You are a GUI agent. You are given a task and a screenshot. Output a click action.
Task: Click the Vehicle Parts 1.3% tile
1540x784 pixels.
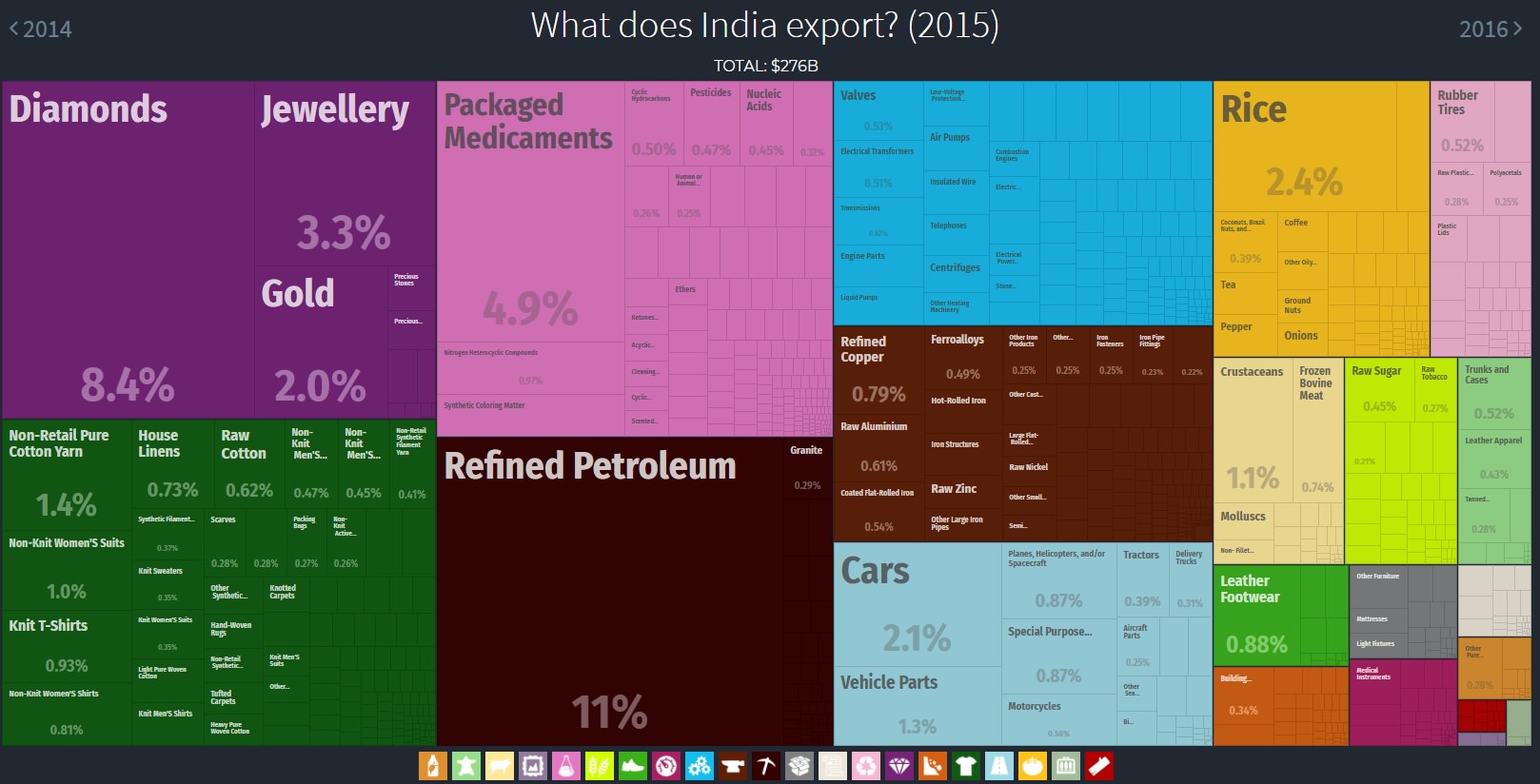(x=918, y=706)
